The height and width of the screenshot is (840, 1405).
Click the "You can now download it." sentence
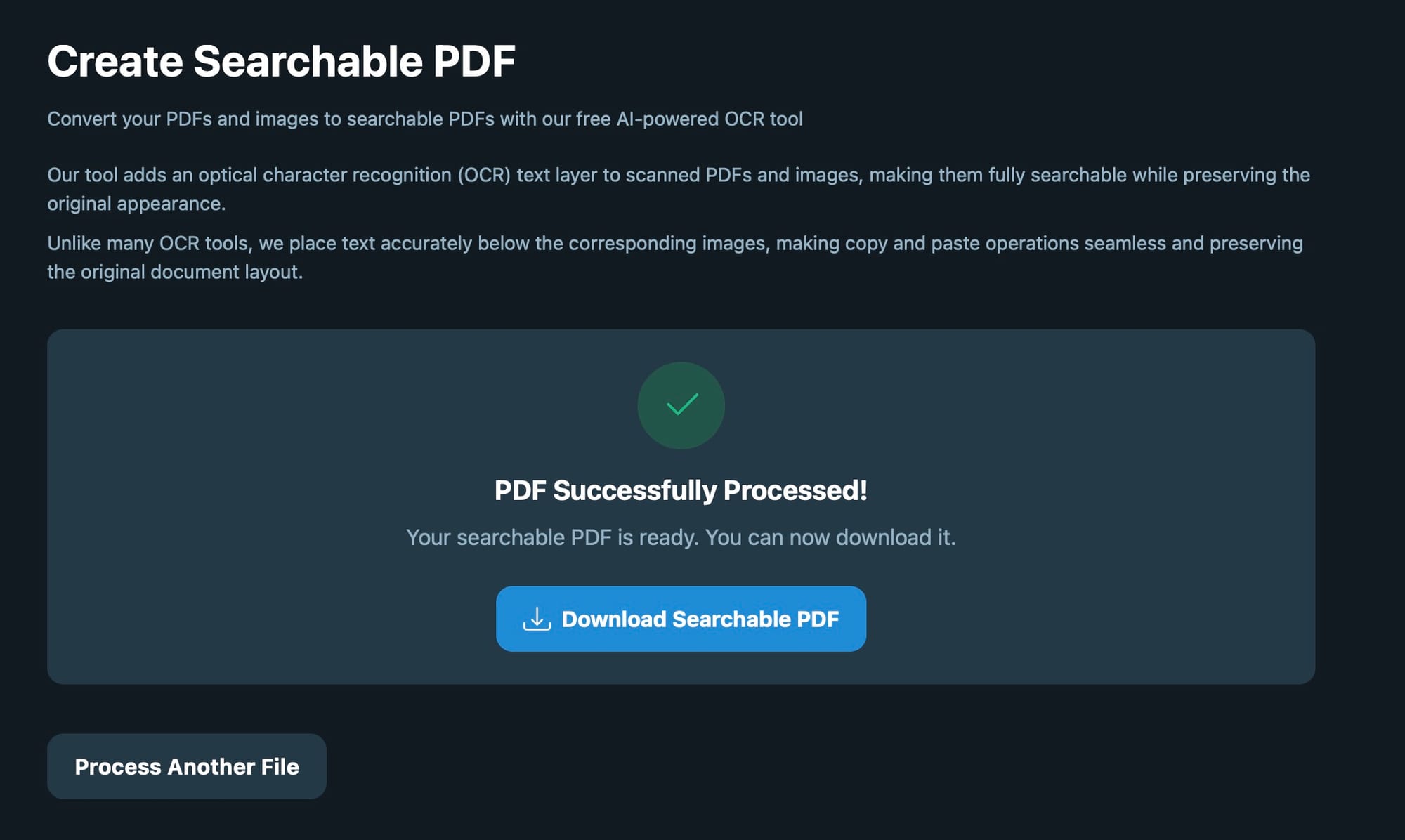pos(830,537)
